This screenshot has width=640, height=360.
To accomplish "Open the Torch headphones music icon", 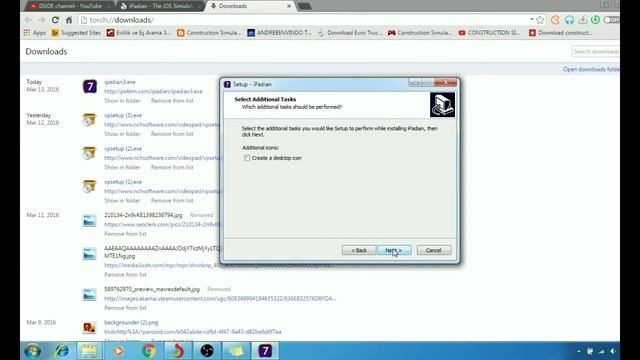I will (569, 20).
